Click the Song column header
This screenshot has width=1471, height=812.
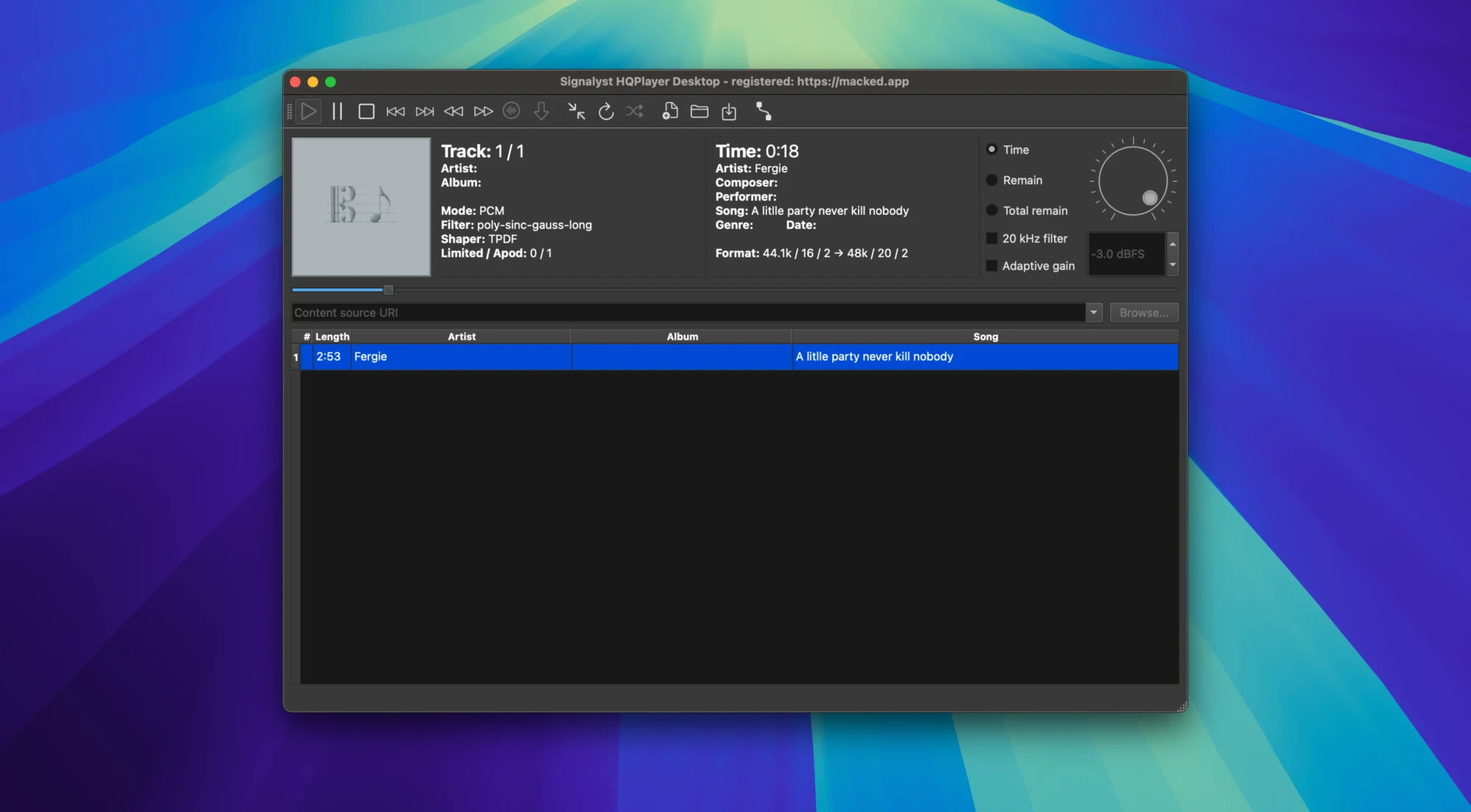point(985,337)
